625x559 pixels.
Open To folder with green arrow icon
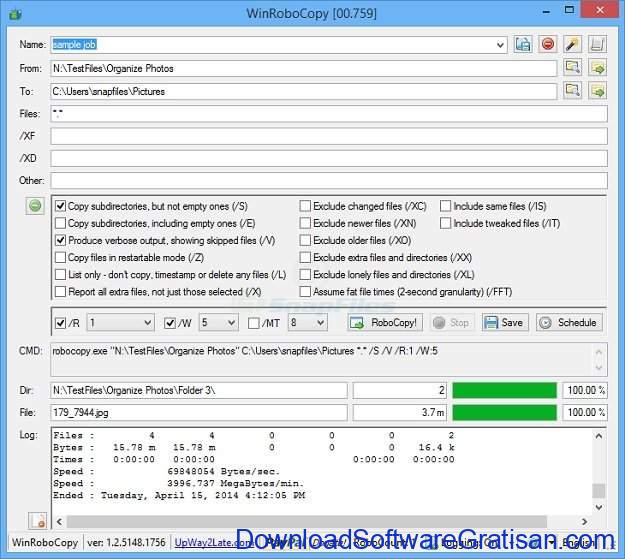point(597,91)
